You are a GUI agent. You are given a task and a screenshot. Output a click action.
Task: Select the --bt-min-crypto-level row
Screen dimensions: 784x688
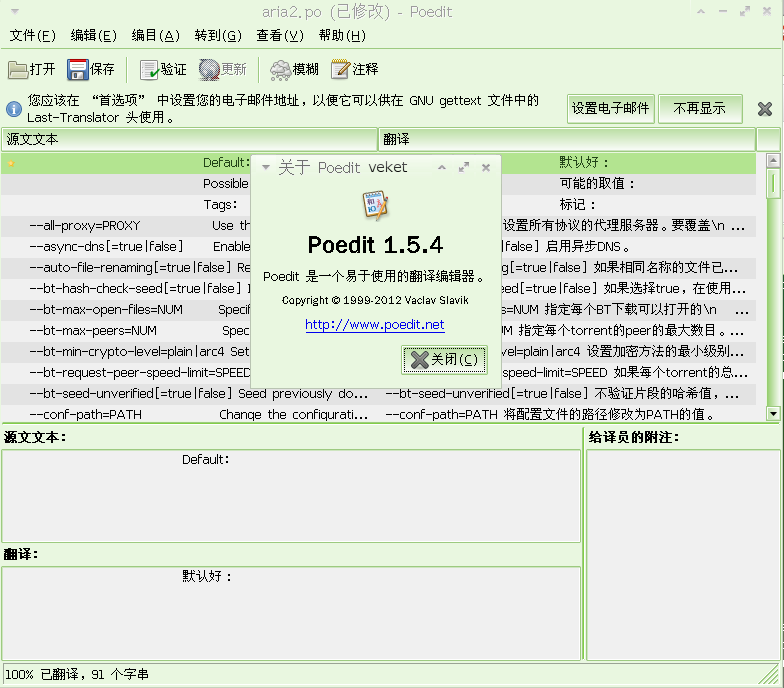tap(378, 352)
